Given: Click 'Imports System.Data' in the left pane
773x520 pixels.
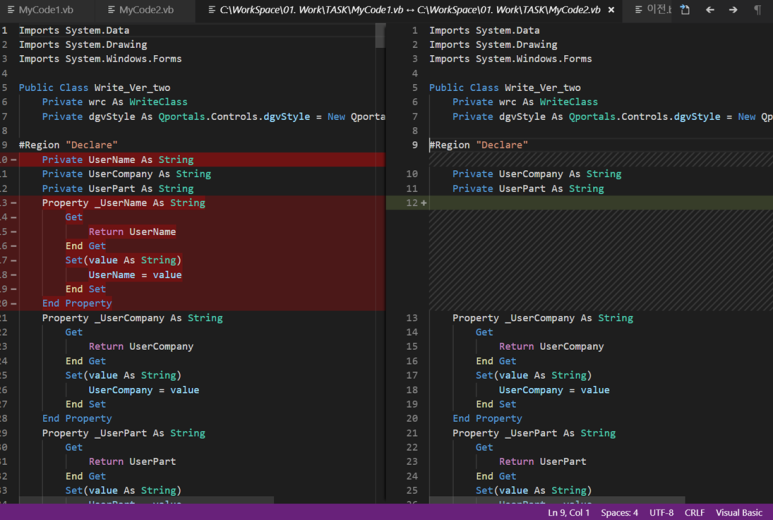Looking at the screenshot, I should point(74,31).
